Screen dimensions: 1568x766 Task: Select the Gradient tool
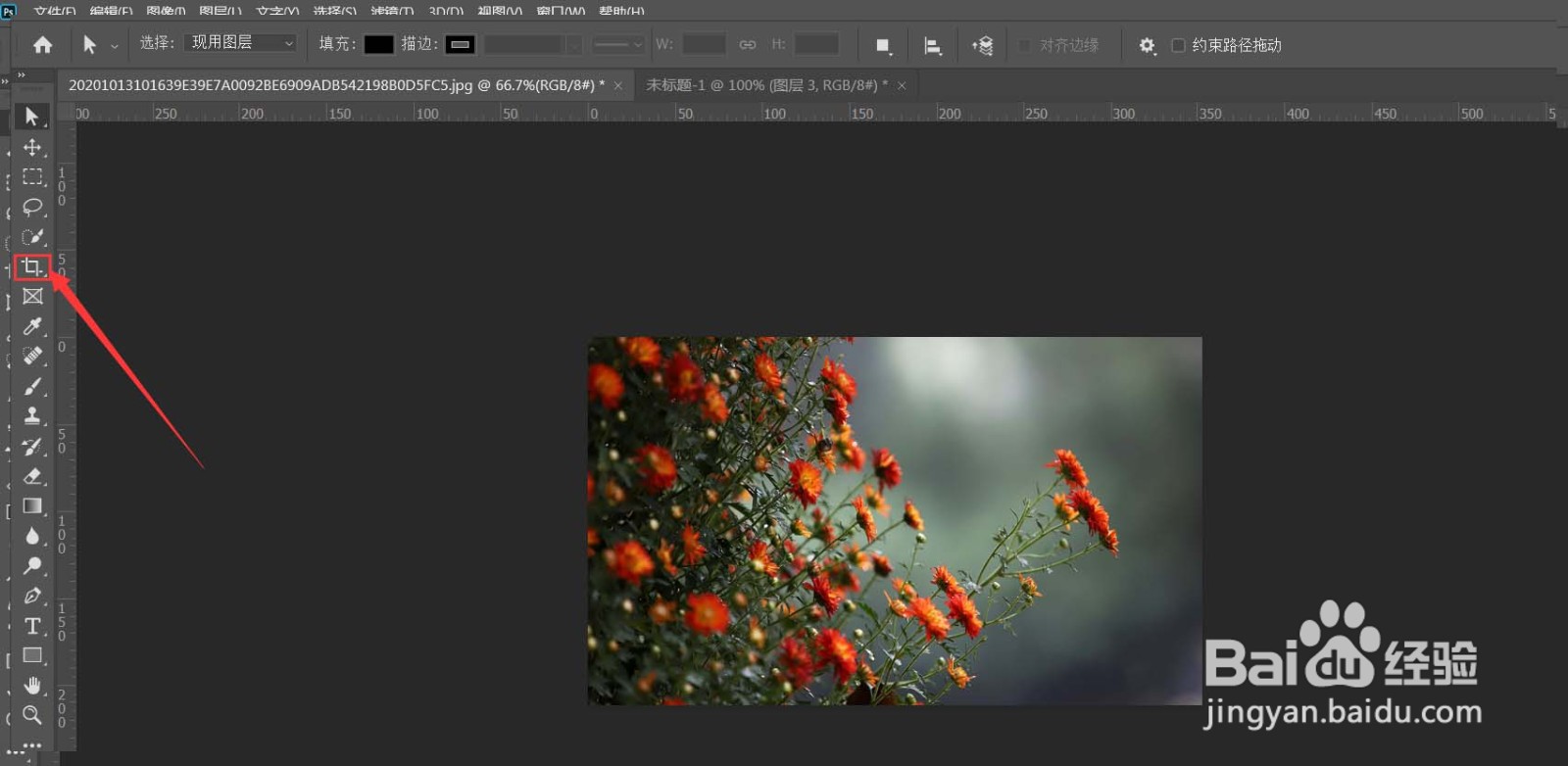click(31, 505)
